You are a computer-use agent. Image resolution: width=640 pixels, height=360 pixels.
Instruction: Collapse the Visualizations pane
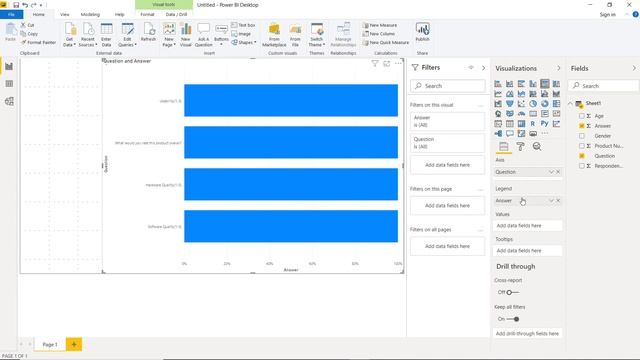point(559,68)
